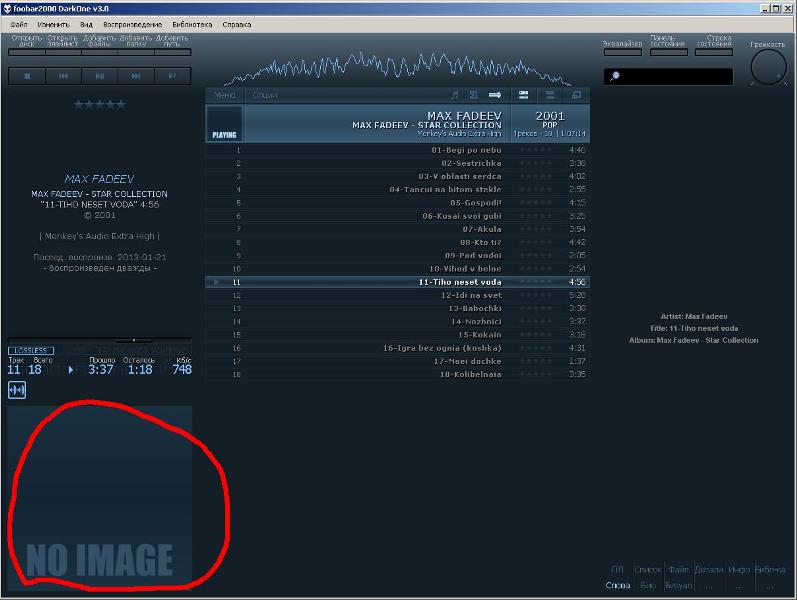This screenshot has height=600, width=797.
Task: Click the rating stars of 17-Moei dochke
Action: (x=536, y=362)
